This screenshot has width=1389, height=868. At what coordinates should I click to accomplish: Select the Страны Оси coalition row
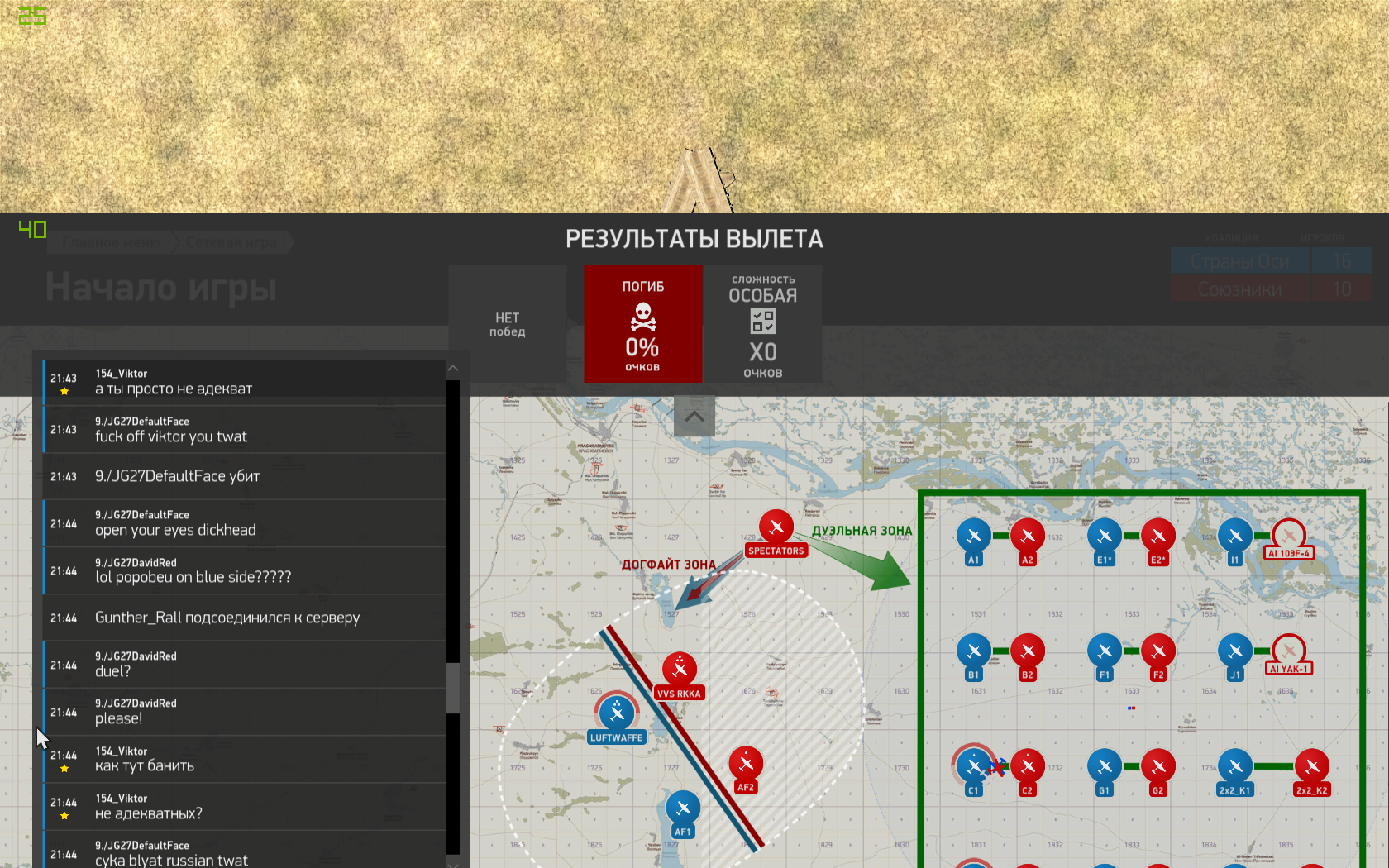[1271, 261]
